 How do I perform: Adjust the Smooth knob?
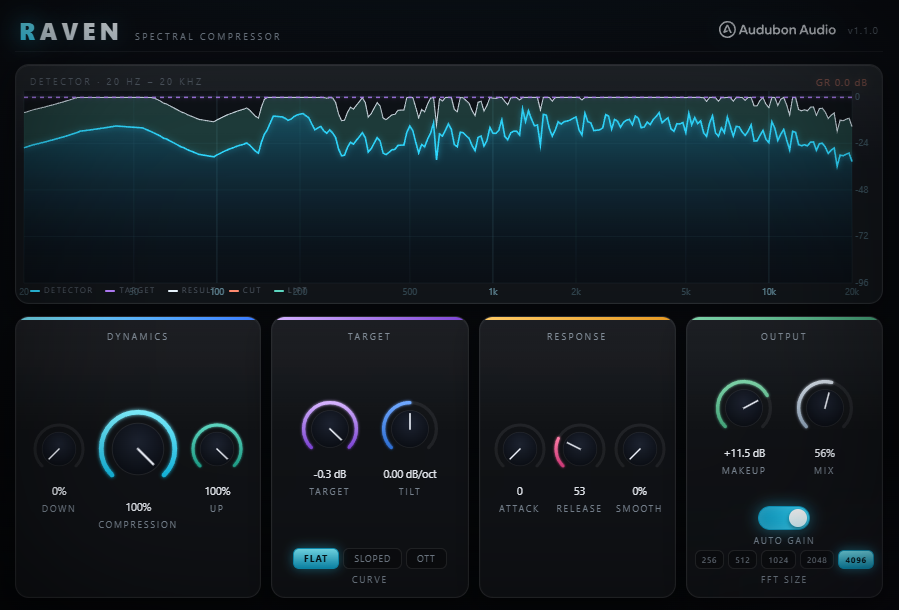(x=639, y=449)
